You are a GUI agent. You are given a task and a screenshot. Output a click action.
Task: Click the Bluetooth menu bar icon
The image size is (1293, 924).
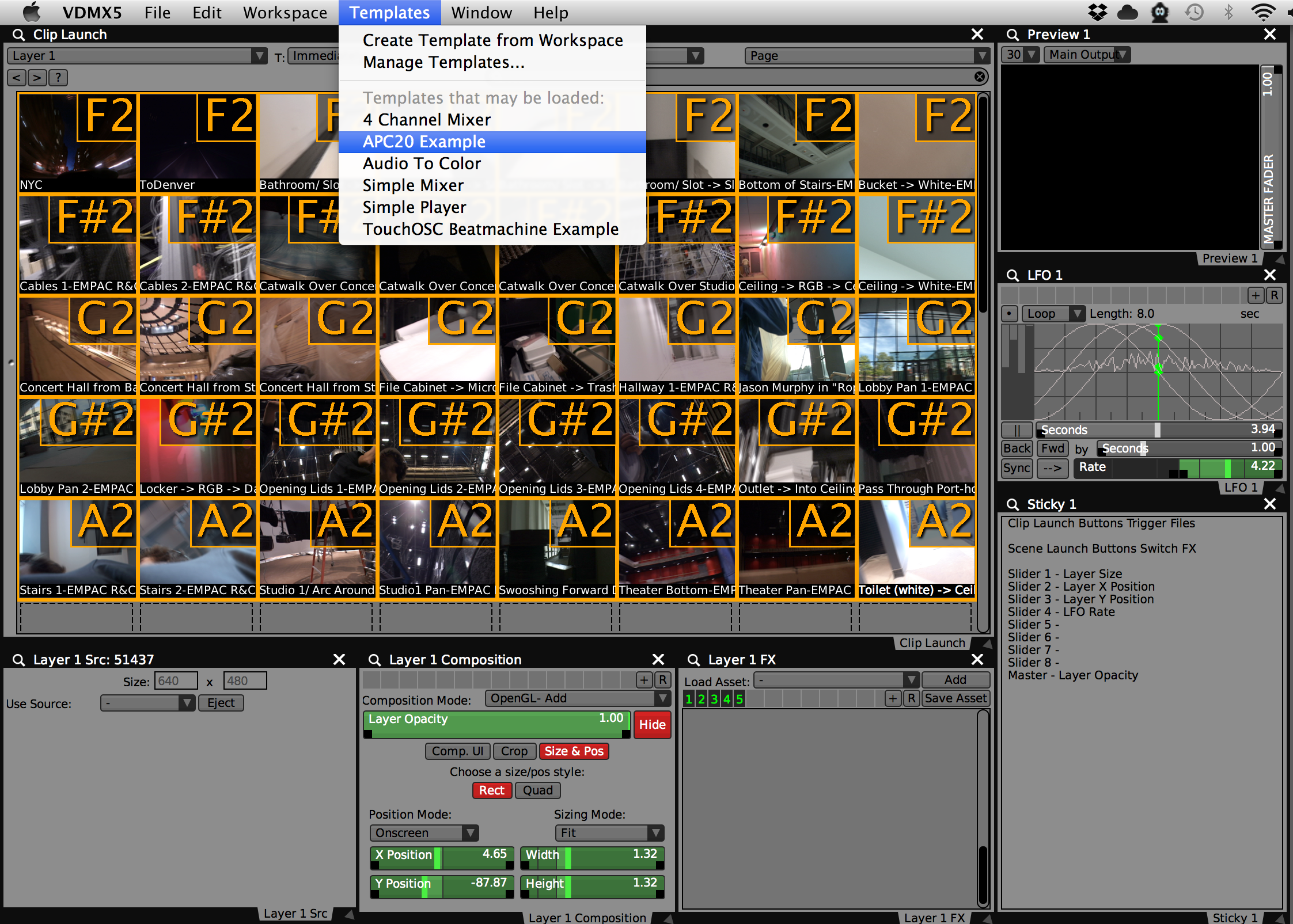tap(1228, 12)
